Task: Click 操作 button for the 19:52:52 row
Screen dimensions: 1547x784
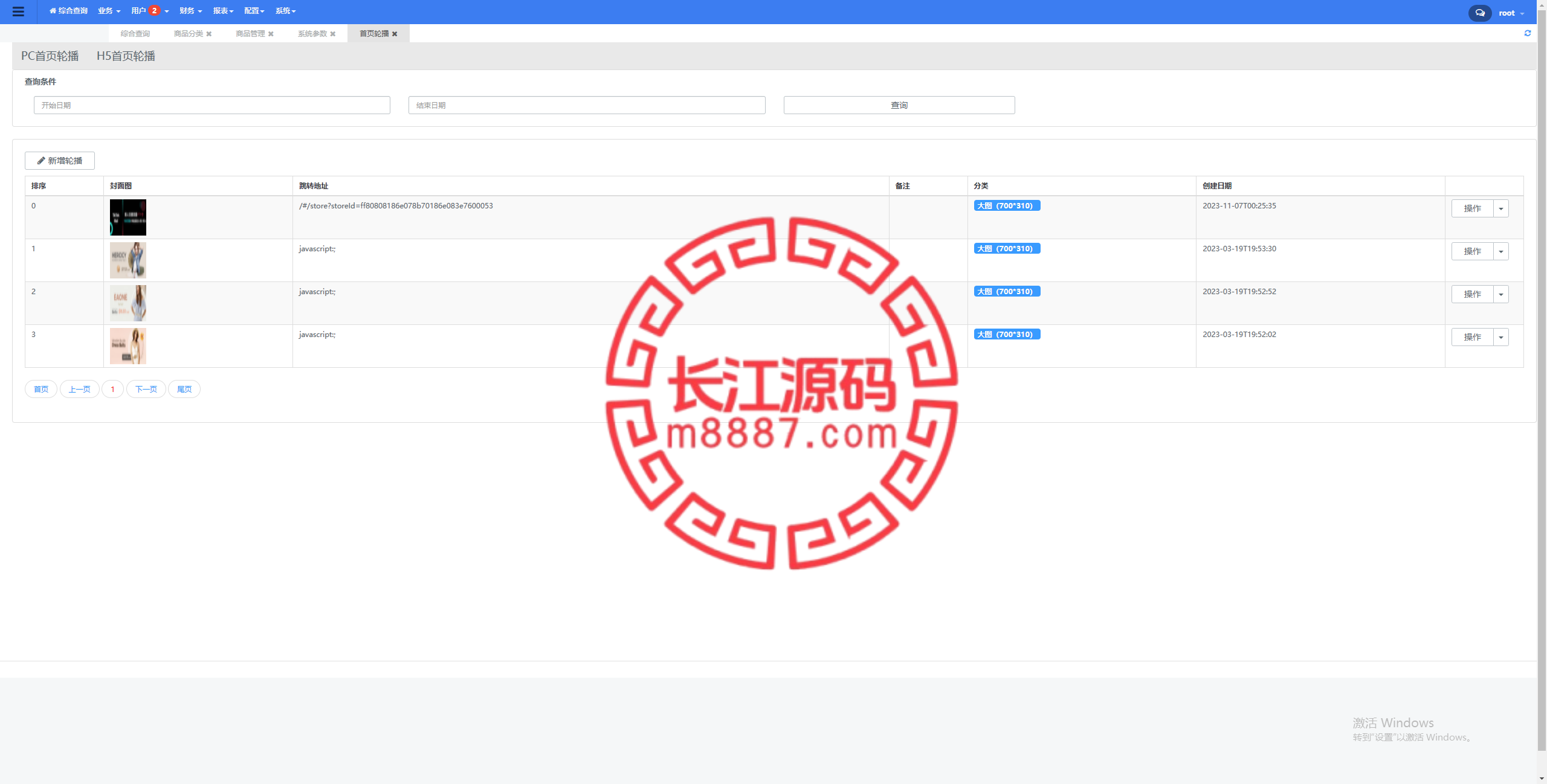Action: coord(1472,294)
